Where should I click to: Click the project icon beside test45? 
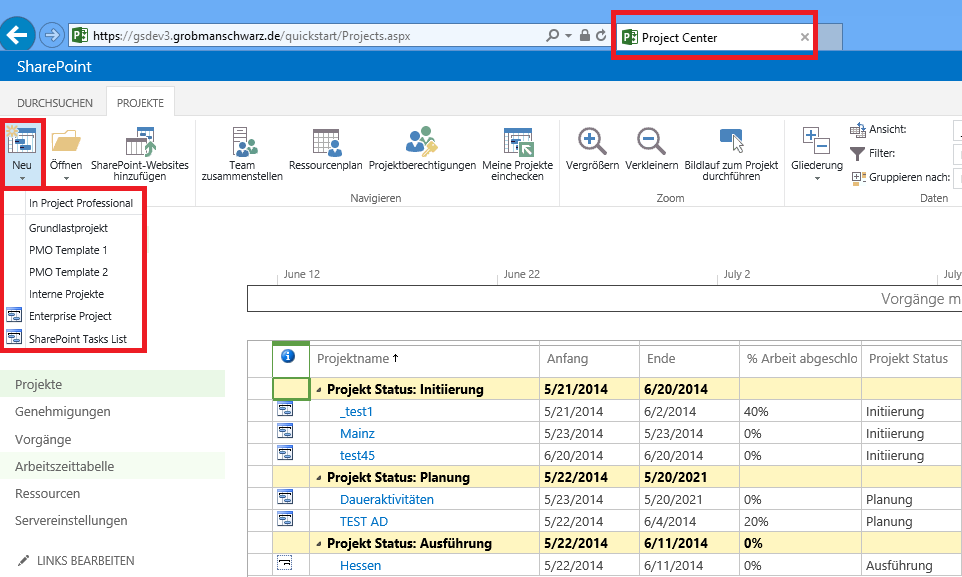(285, 454)
